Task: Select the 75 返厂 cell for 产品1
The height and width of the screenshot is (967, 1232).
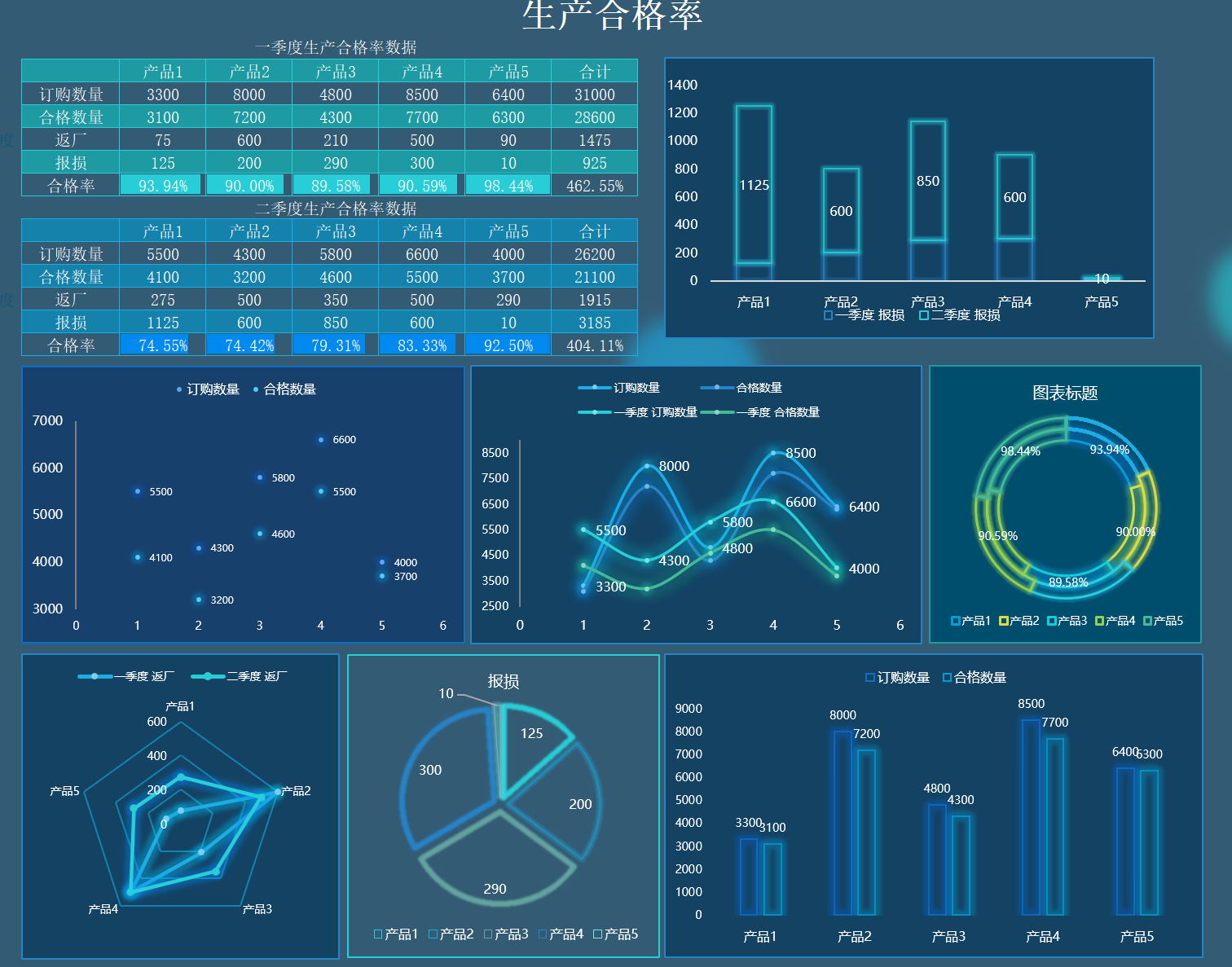Action: tap(163, 140)
